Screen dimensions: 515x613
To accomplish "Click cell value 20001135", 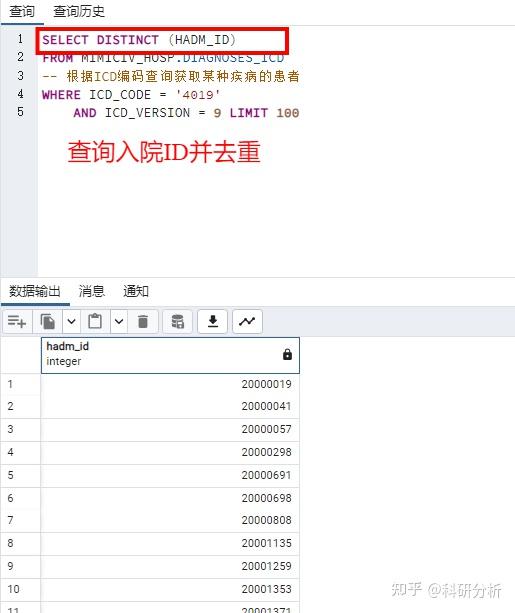I will (x=266, y=543).
